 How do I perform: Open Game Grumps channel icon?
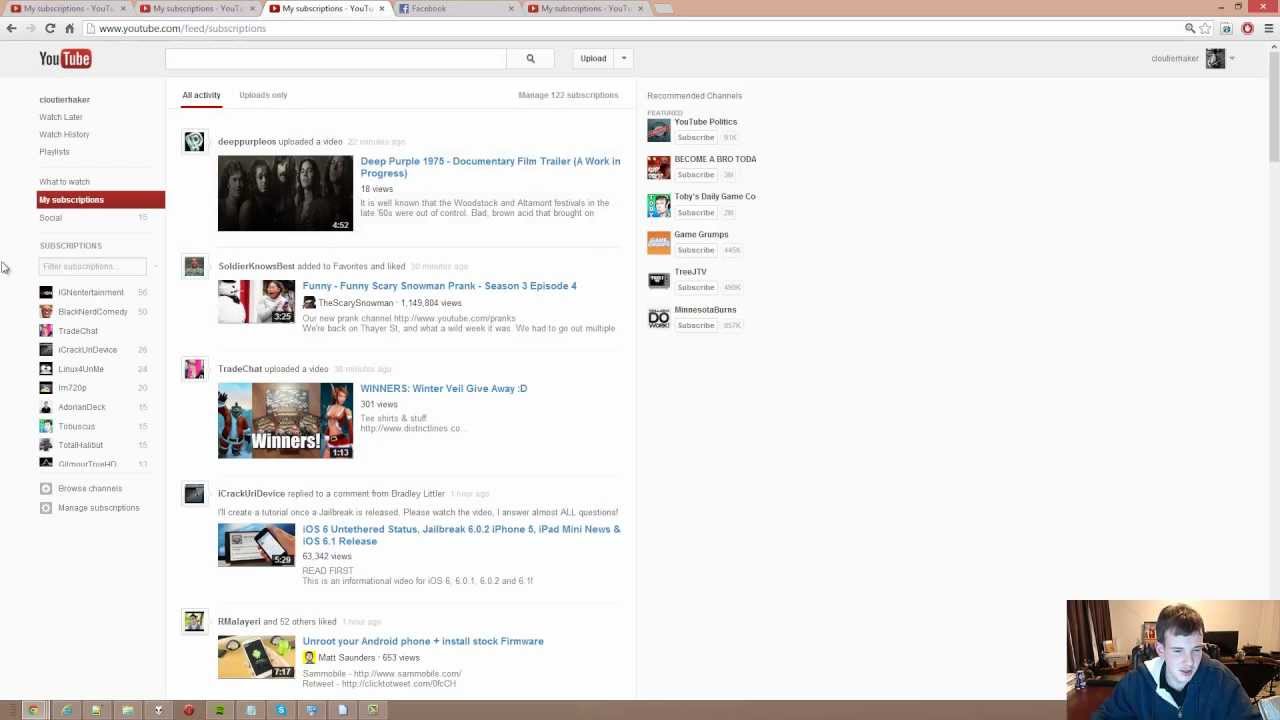[x=658, y=243]
